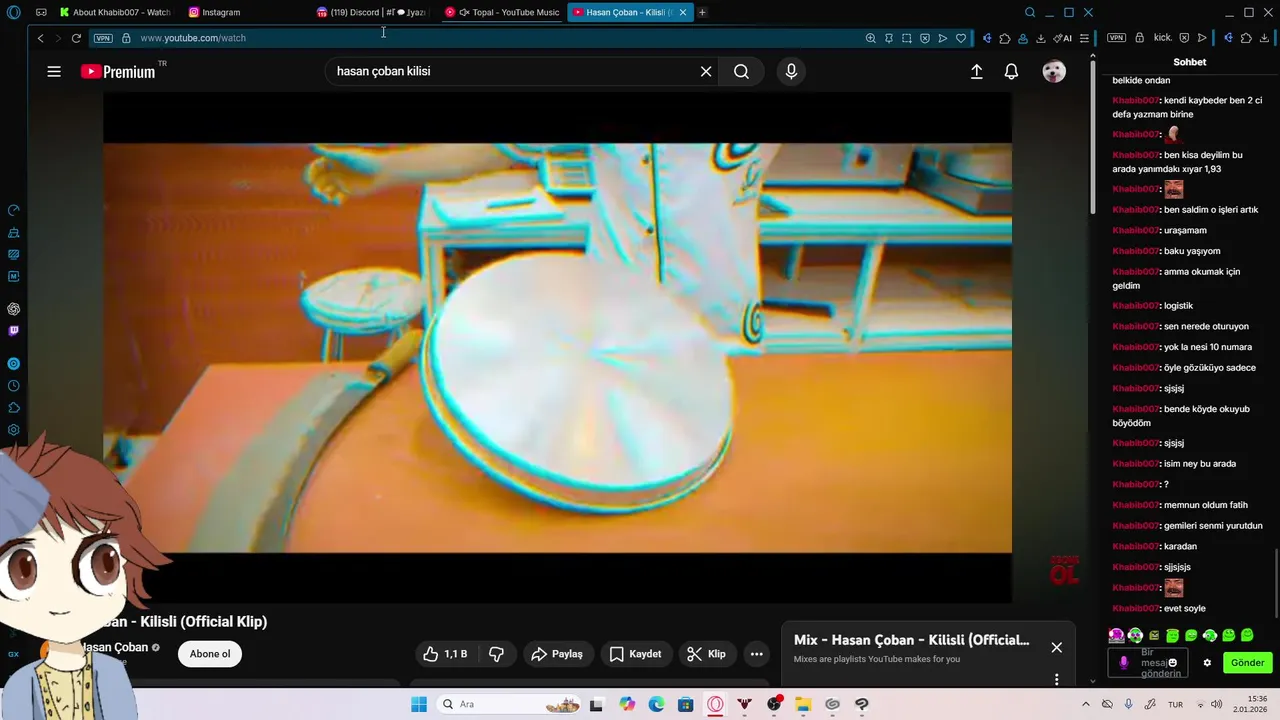Open chat settings gear in Kick chat
The height and width of the screenshot is (720, 1280).
tap(1207, 663)
